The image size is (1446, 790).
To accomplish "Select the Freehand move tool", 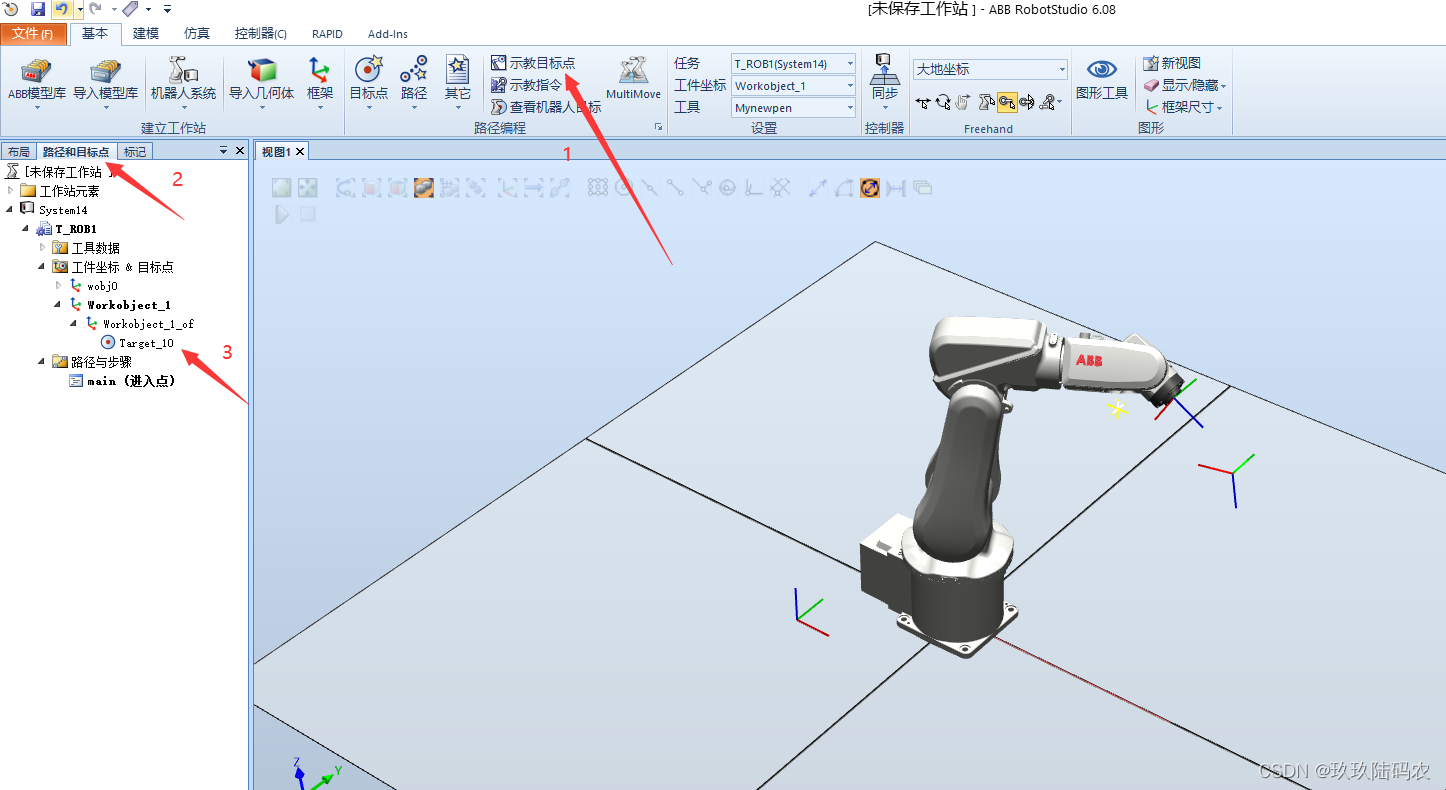I will click(x=923, y=102).
